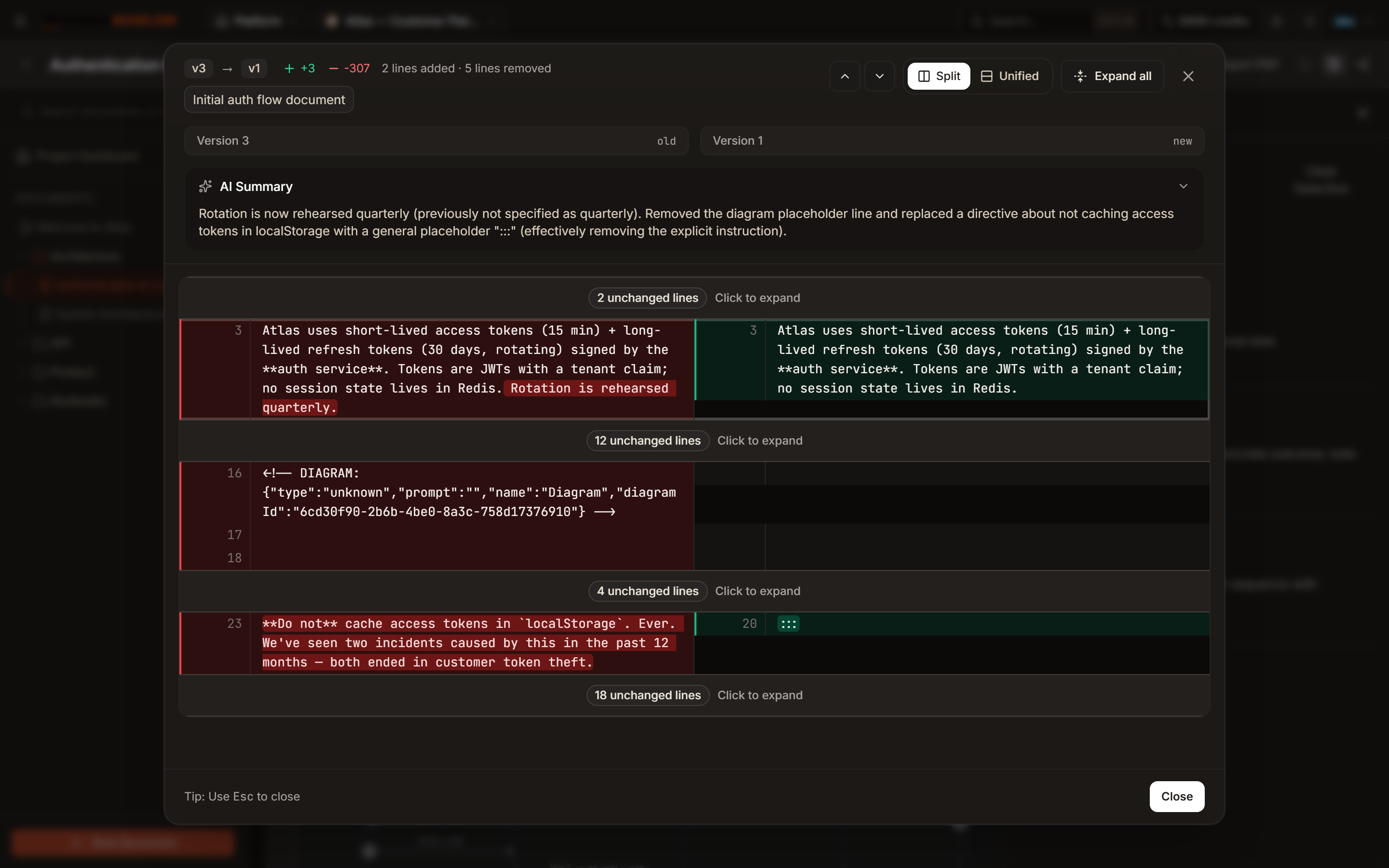Click AI Summary description paragraph
The width and height of the screenshot is (1389, 868).
pos(686,222)
